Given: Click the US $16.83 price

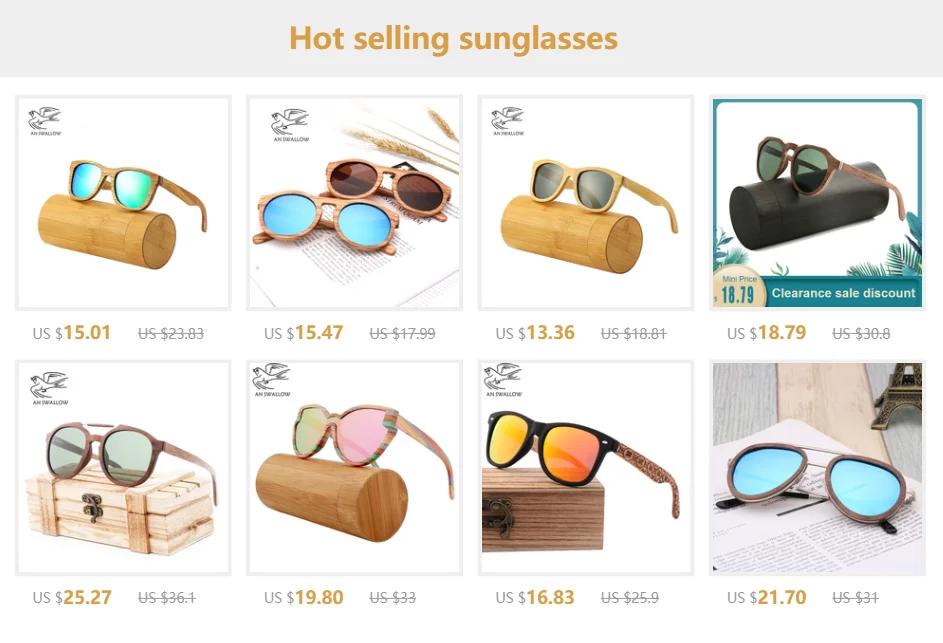Looking at the screenshot, I should 535,597.
